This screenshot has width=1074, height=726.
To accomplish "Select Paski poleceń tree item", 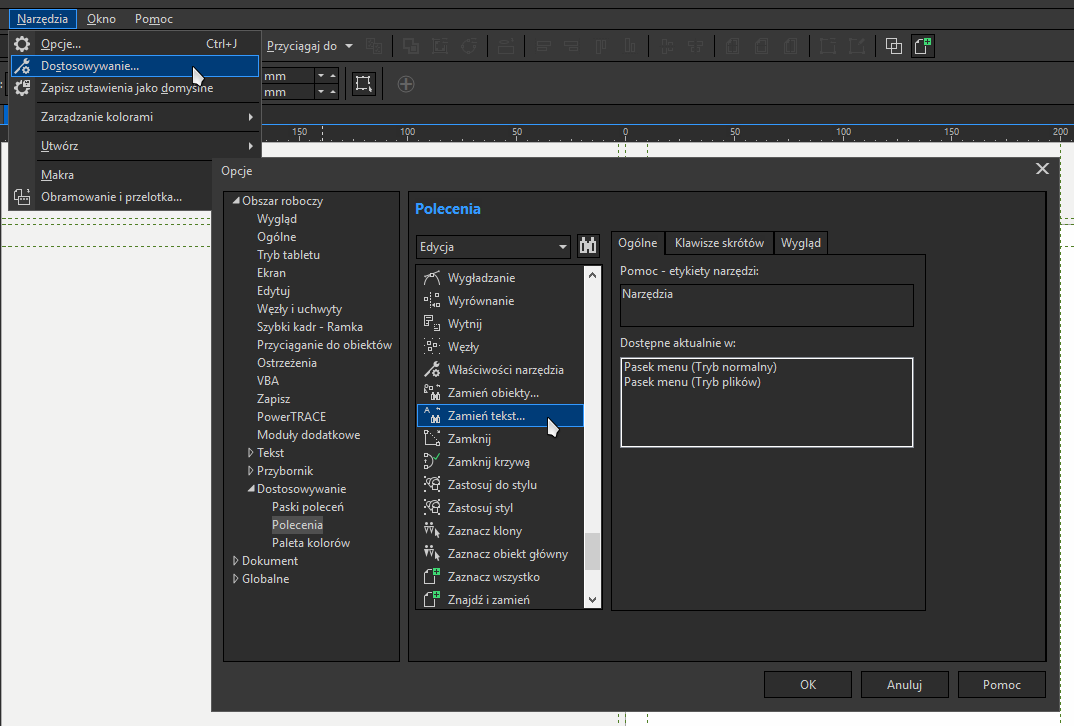I will (x=308, y=507).
